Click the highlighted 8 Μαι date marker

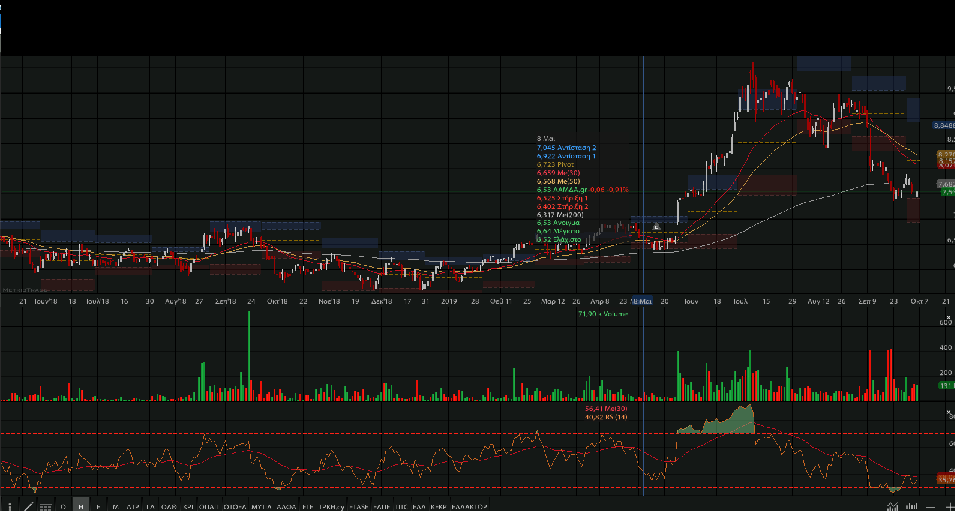642,301
